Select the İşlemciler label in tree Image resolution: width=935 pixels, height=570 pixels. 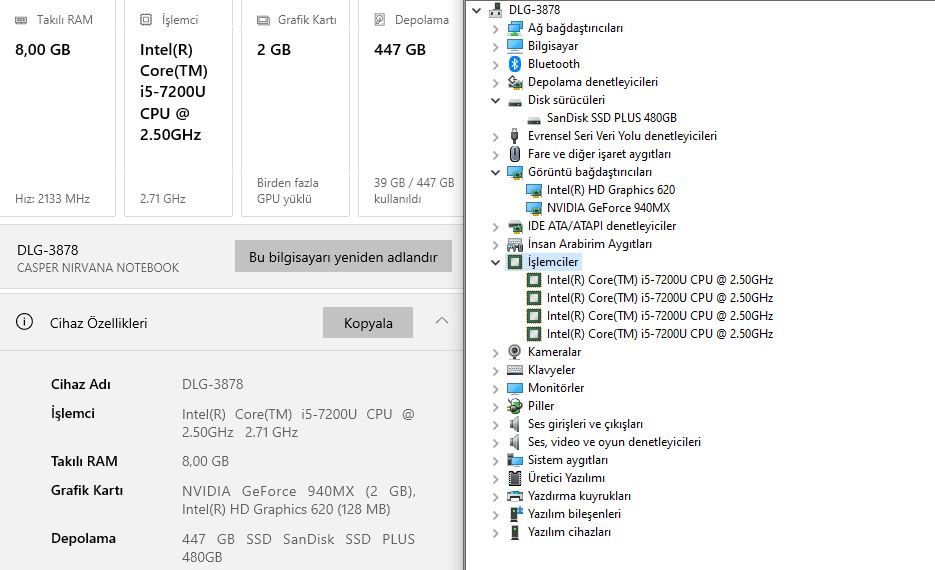click(553, 262)
